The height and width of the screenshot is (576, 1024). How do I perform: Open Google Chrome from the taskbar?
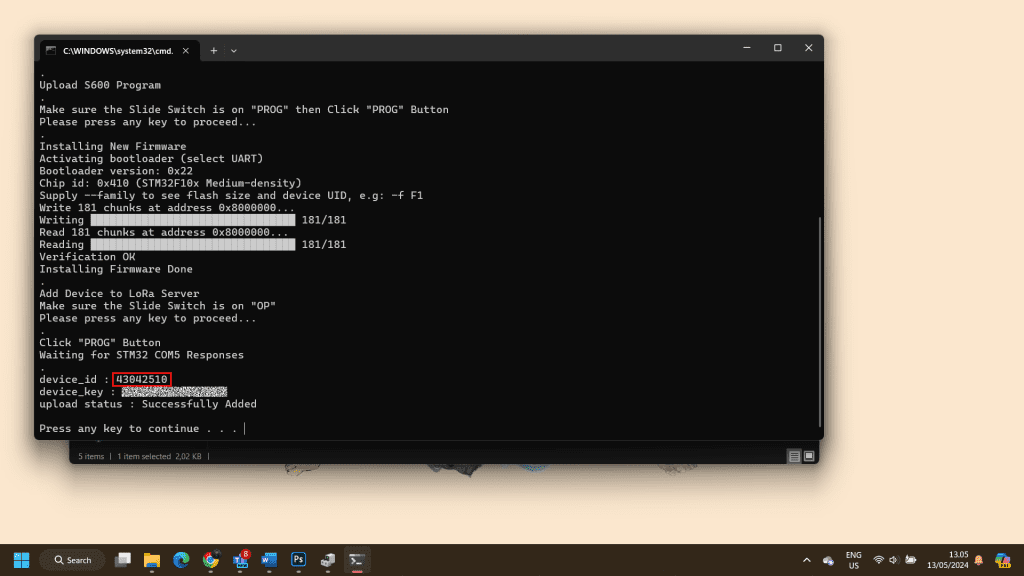point(211,560)
